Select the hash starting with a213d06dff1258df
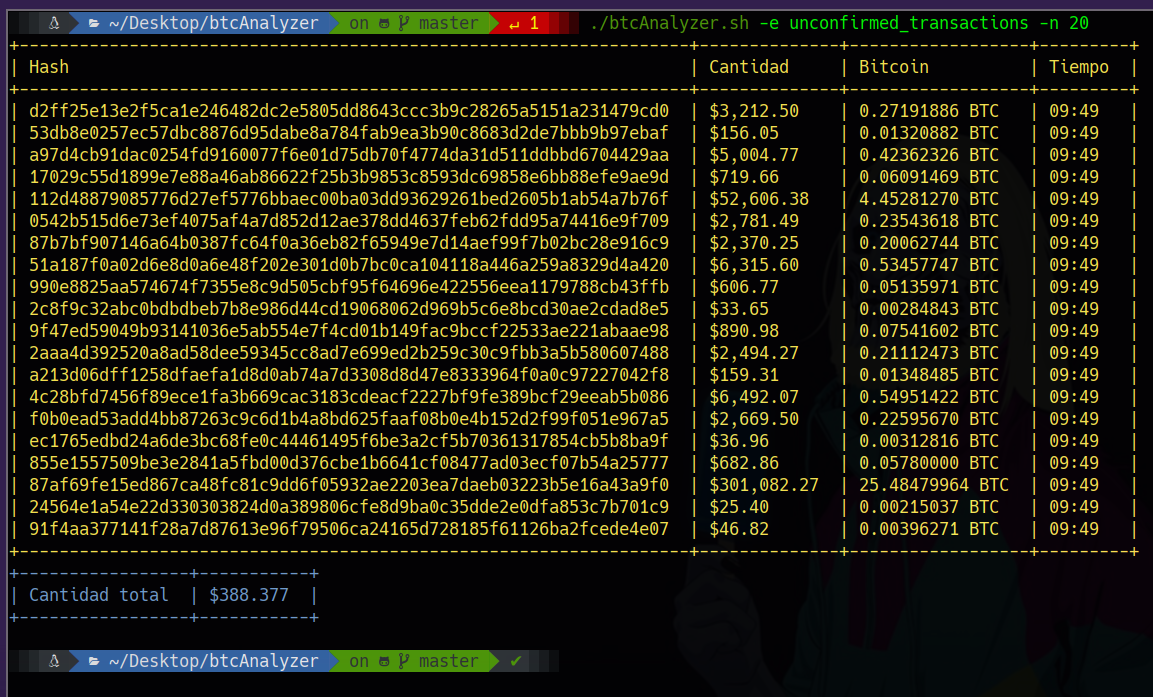The image size is (1153, 697). pyautogui.click(x=349, y=375)
